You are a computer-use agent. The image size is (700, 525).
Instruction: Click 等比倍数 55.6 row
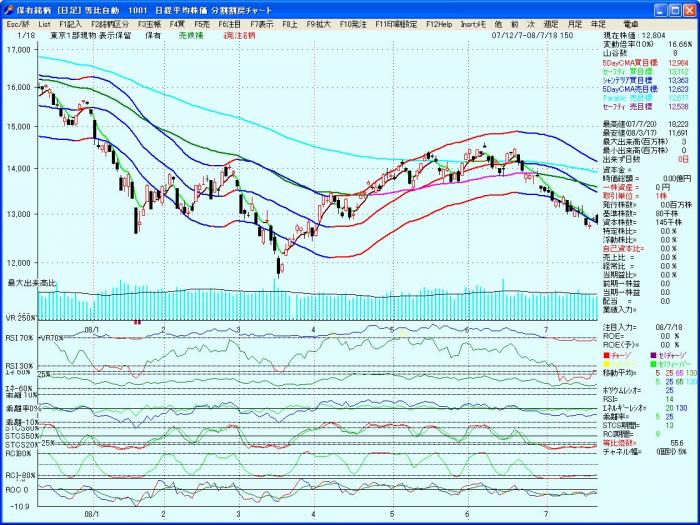coord(643,443)
